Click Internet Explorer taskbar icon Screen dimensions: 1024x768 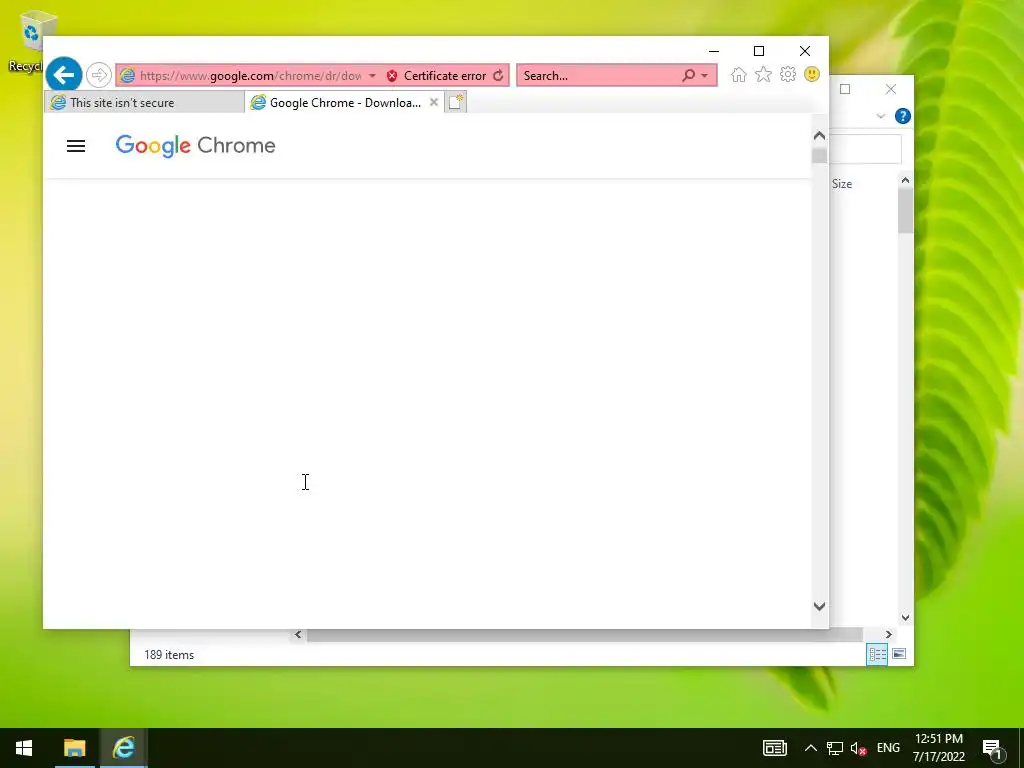tap(123, 748)
